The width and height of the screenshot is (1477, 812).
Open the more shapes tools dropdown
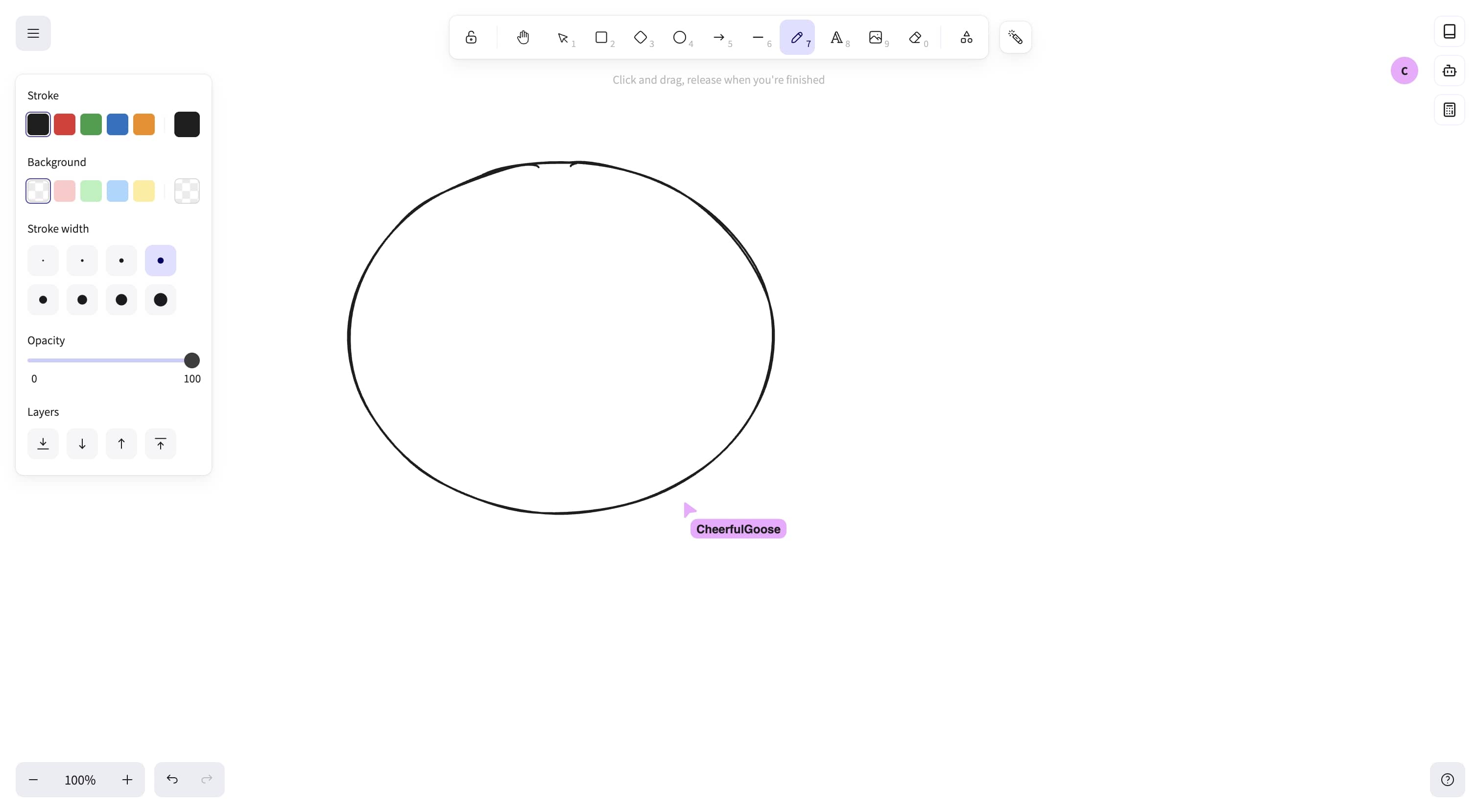click(967, 38)
